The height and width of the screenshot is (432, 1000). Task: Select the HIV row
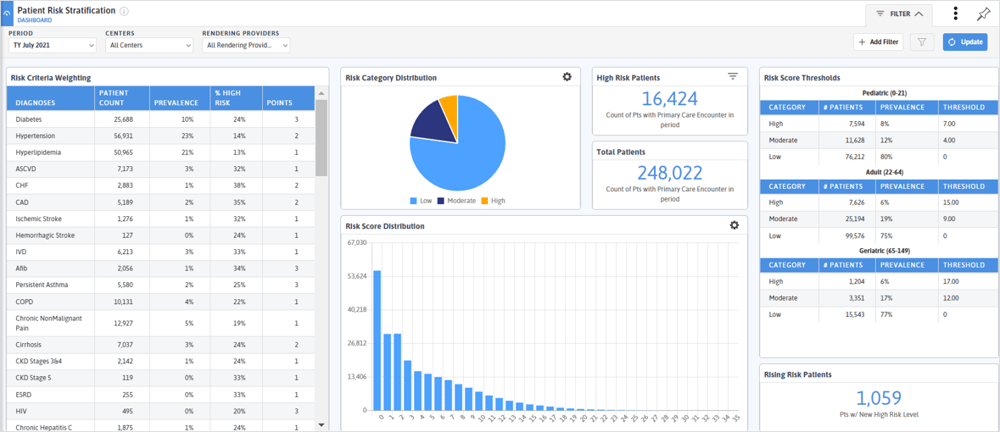click(161, 412)
